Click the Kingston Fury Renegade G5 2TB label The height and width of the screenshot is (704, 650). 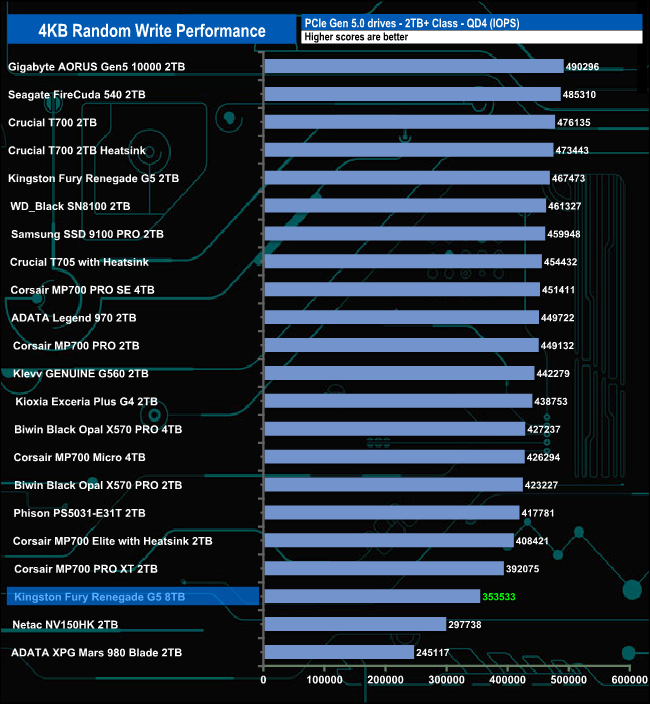point(93,178)
